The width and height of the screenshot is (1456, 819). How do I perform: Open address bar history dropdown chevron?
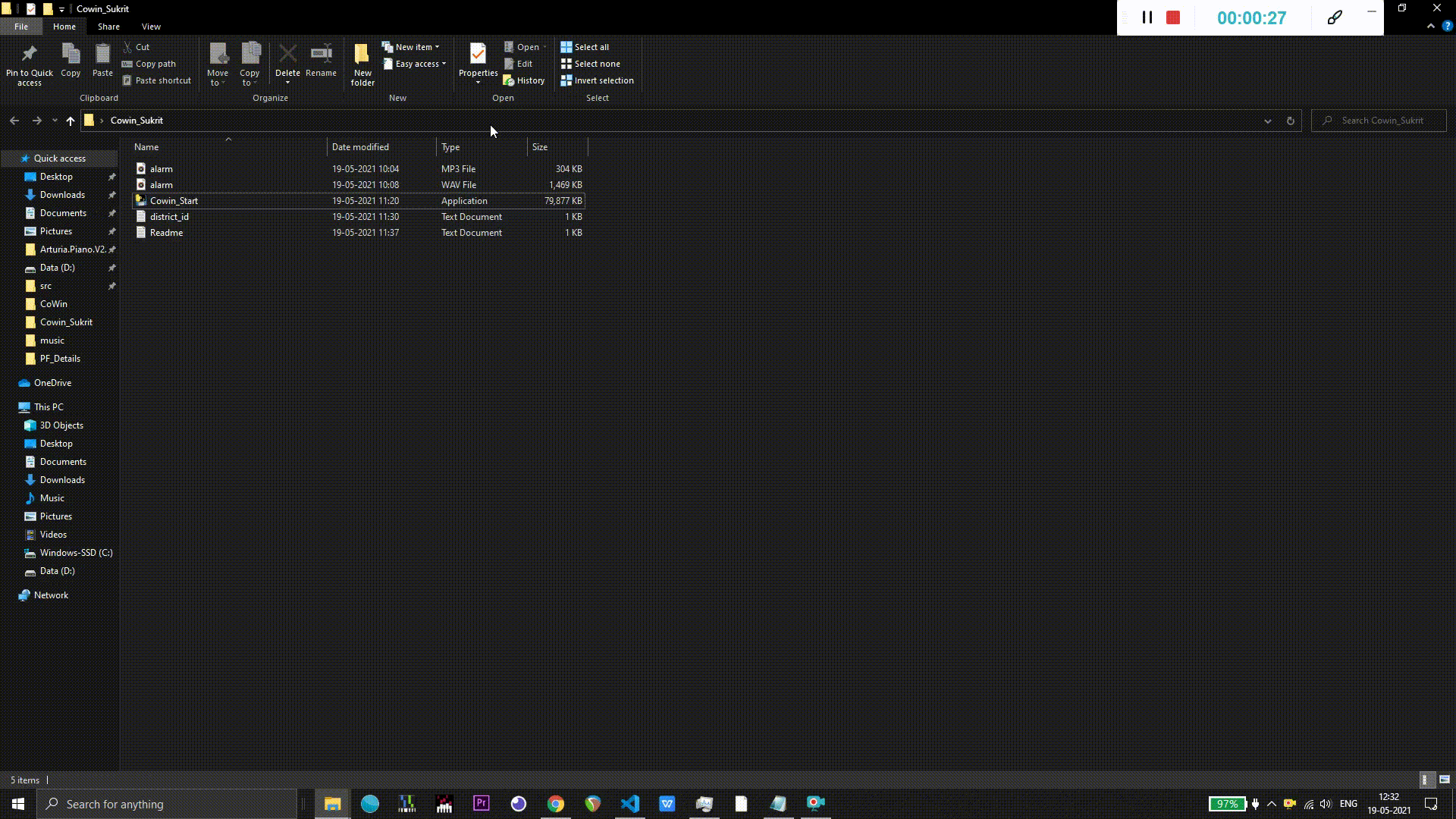pyautogui.click(x=1267, y=121)
